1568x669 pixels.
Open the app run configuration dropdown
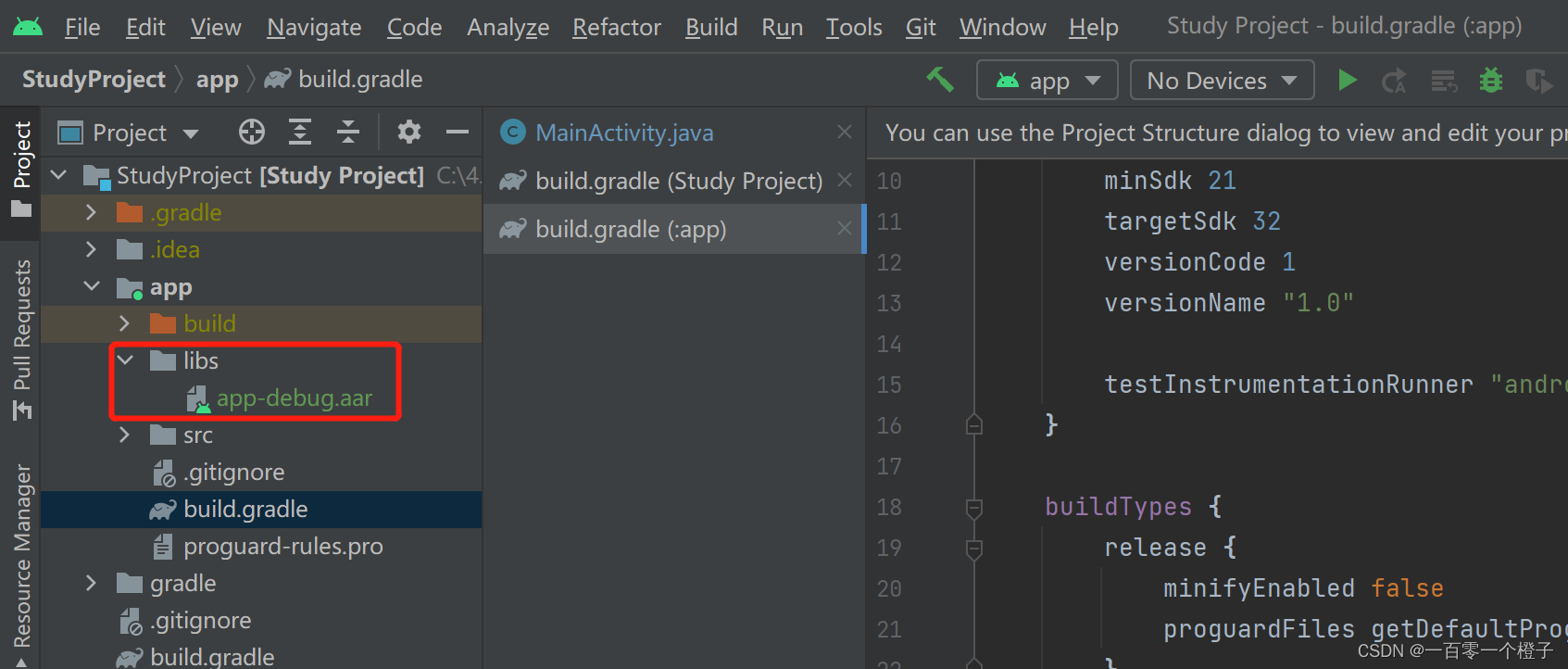click(x=1047, y=81)
